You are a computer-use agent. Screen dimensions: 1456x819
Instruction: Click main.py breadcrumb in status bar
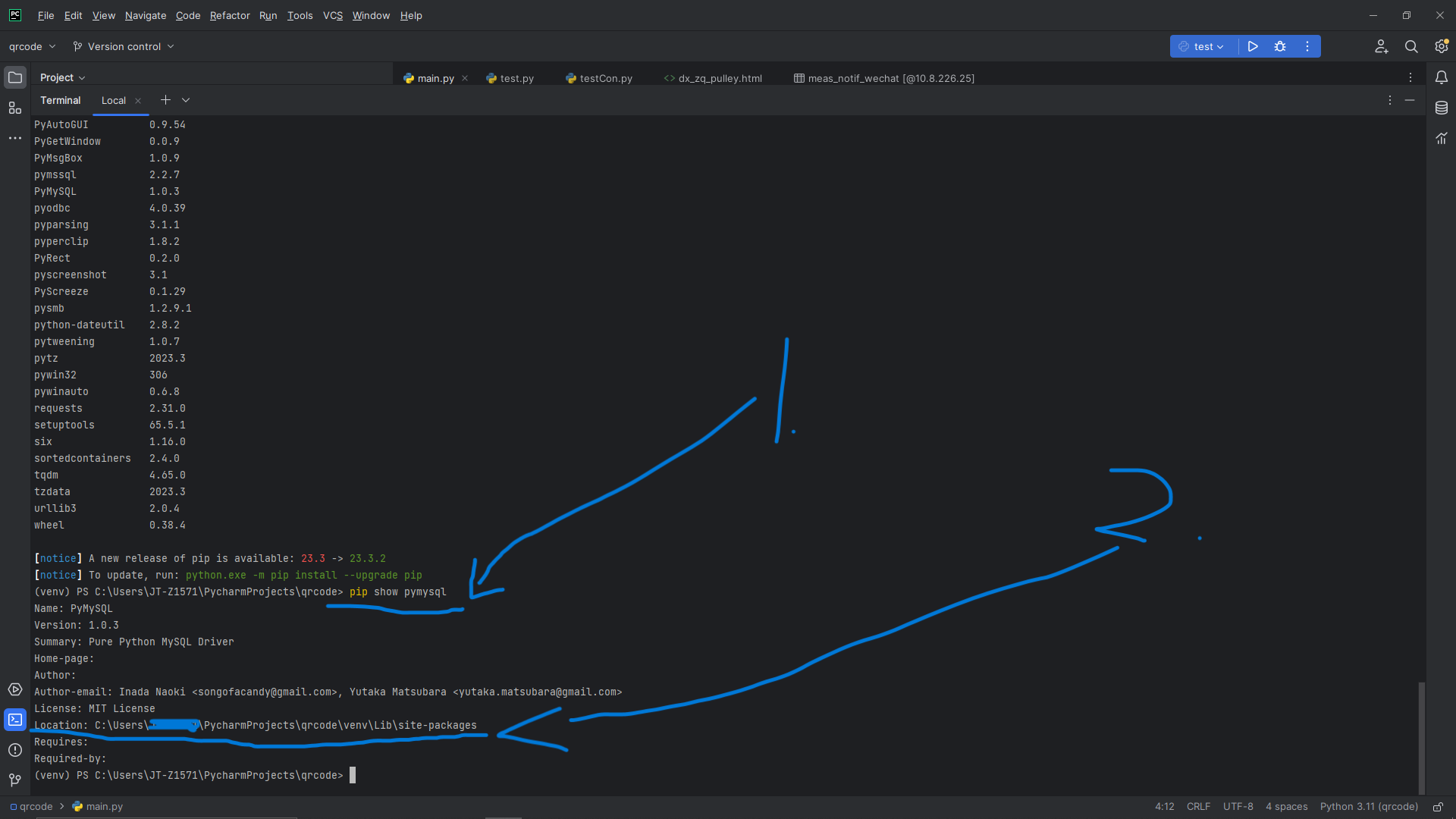point(98,807)
